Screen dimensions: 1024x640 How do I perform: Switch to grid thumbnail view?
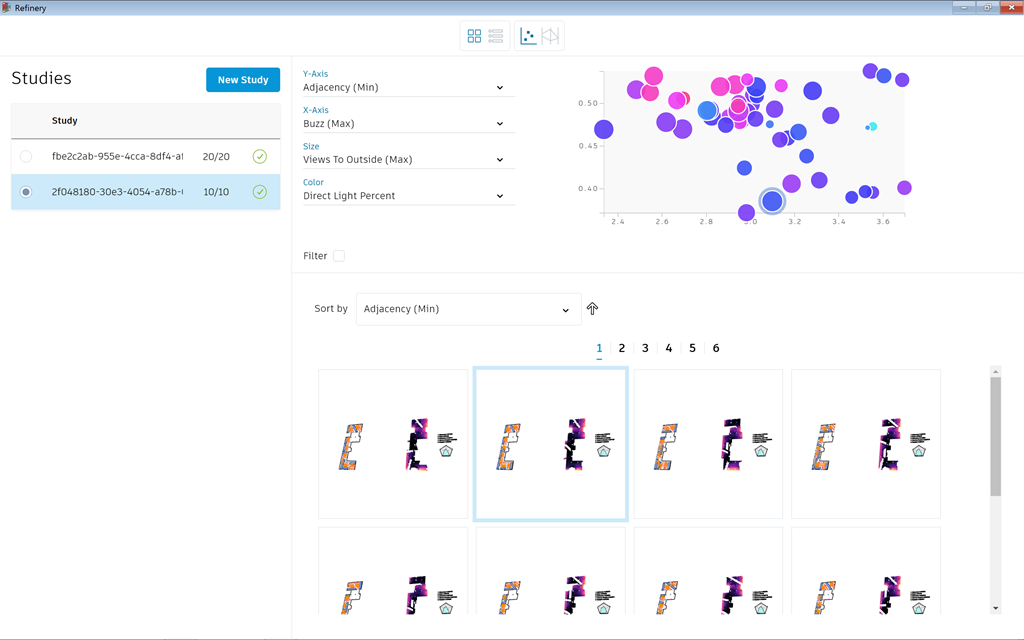474,36
